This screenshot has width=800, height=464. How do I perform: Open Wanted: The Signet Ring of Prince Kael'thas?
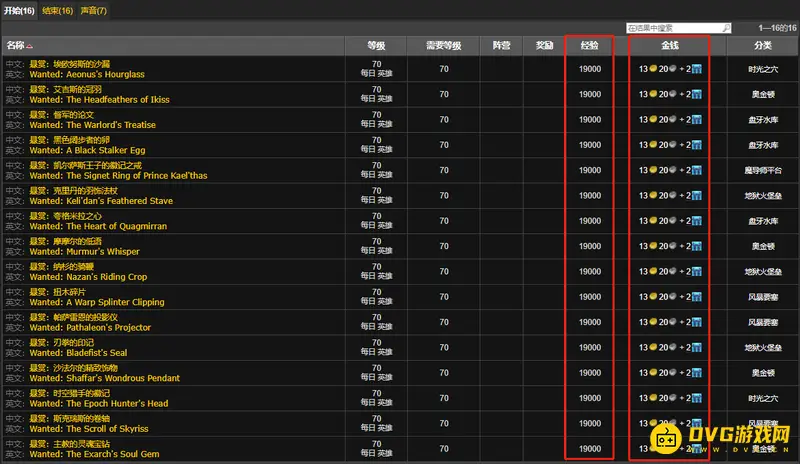(x=118, y=176)
